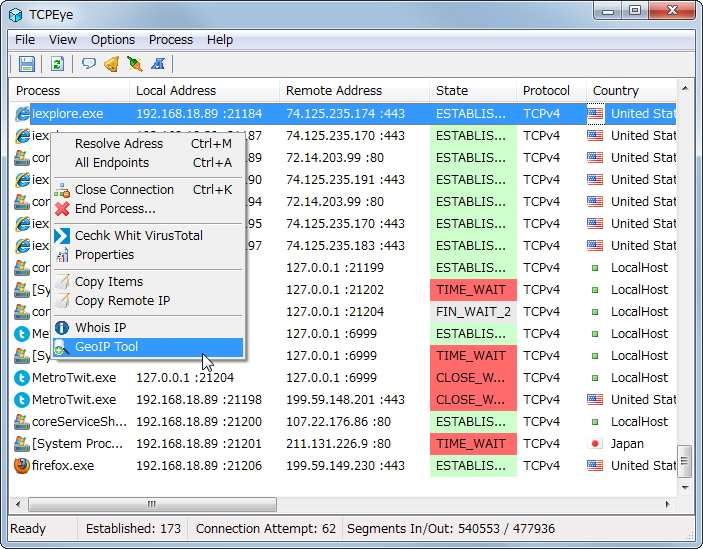This screenshot has width=703, height=549.
Task: Sort by Local Address column header
Action: pyautogui.click(x=204, y=91)
